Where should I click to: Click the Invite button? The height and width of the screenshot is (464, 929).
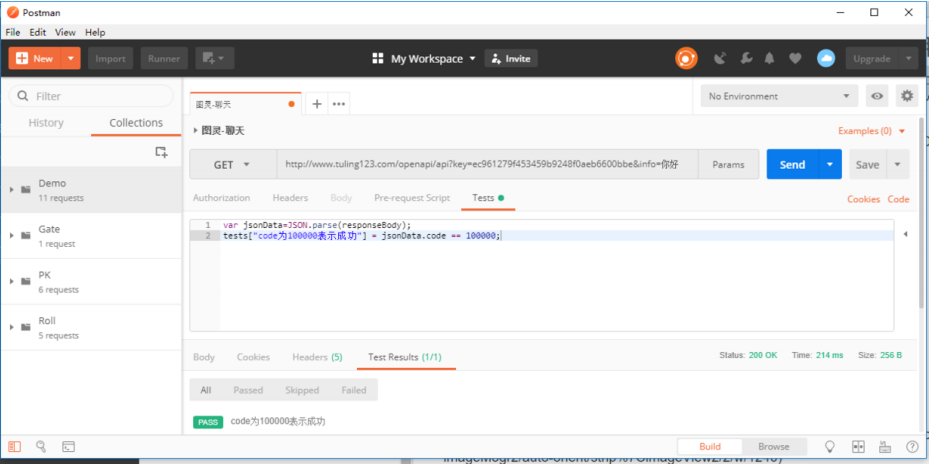click(511, 58)
